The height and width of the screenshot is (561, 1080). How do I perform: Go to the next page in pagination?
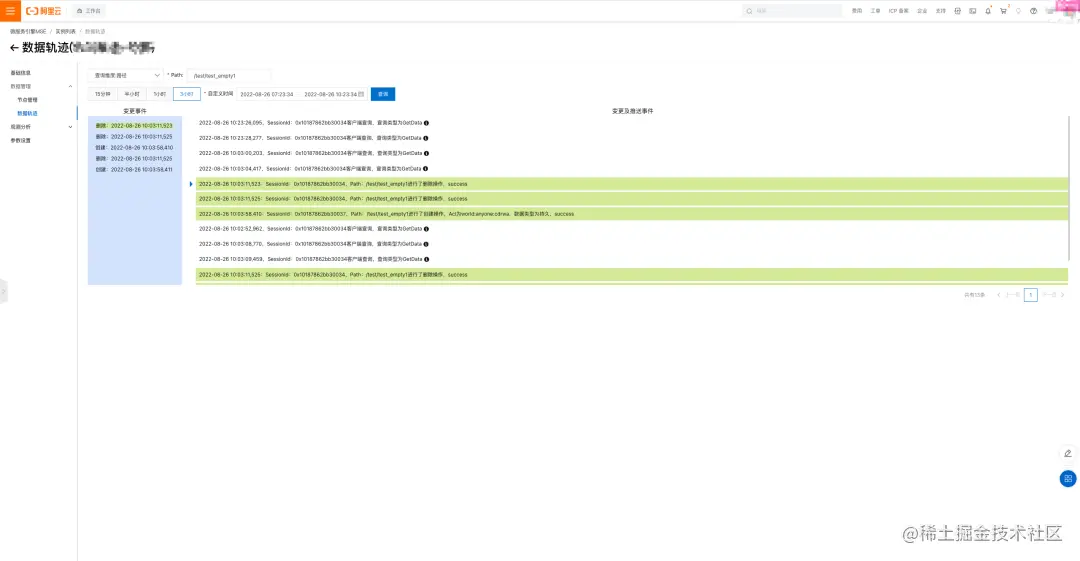(x=1052, y=295)
